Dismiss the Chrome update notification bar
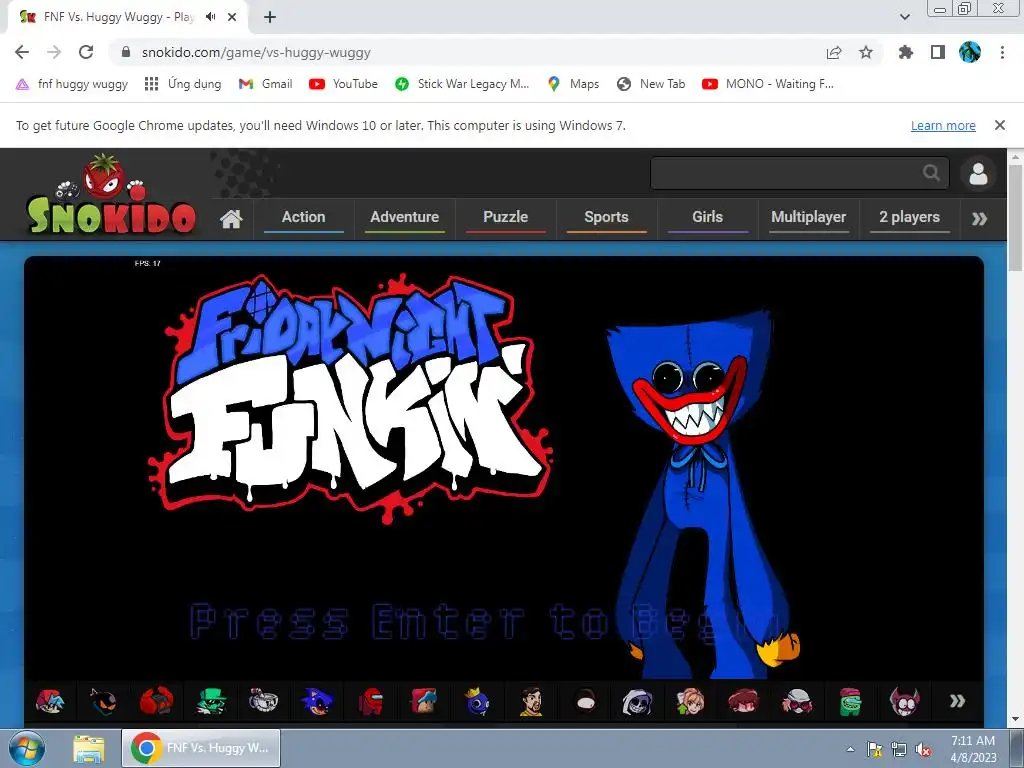Screen dimensions: 1024x768 tap(1000, 125)
